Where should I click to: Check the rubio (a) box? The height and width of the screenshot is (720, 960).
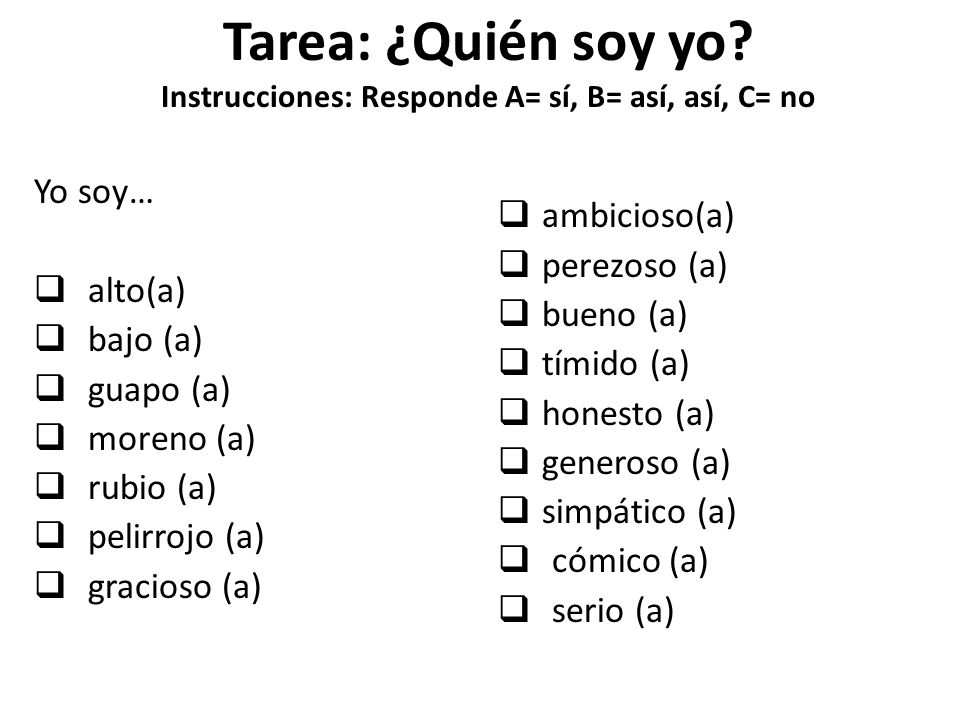pyautogui.click(x=50, y=486)
